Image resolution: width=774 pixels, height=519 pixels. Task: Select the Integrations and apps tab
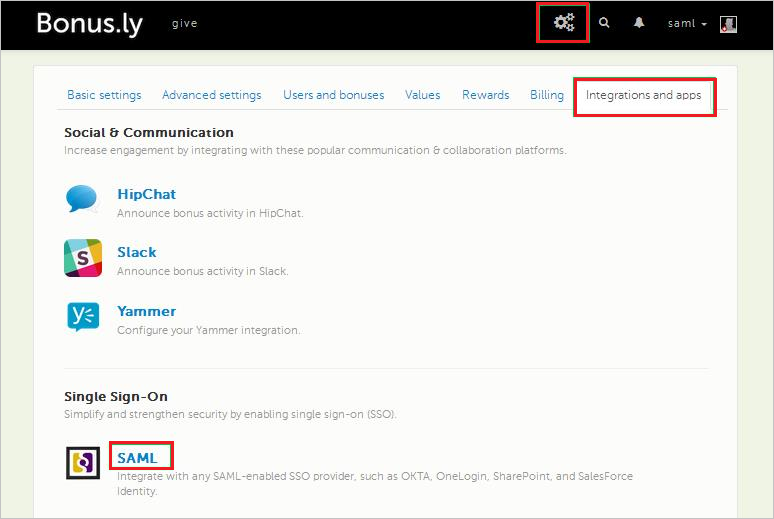coord(643,95)
